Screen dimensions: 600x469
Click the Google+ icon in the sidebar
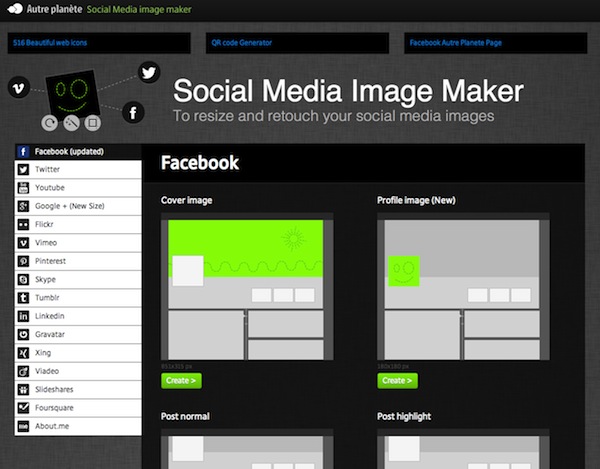pyautogui.click(x=23, y=206)
